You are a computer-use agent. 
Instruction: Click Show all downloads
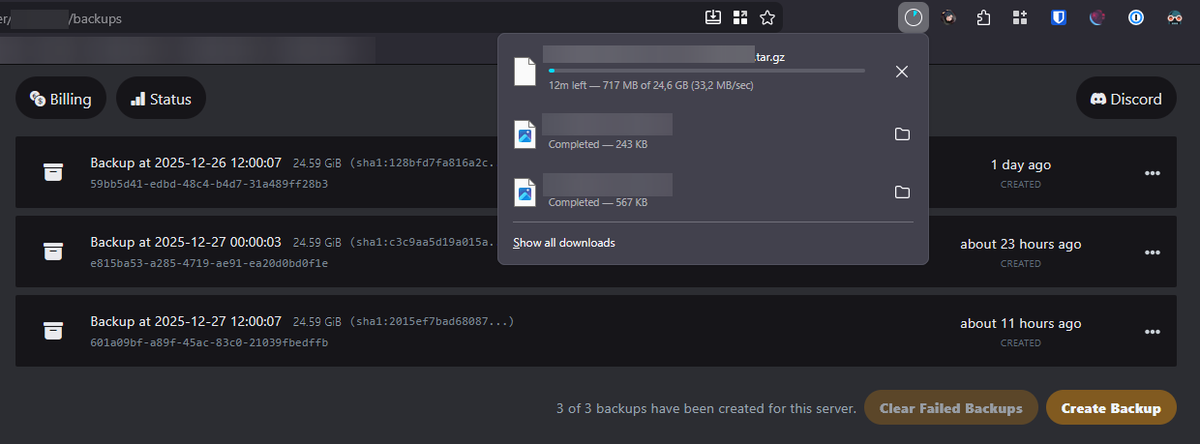(x=564, y=243)
